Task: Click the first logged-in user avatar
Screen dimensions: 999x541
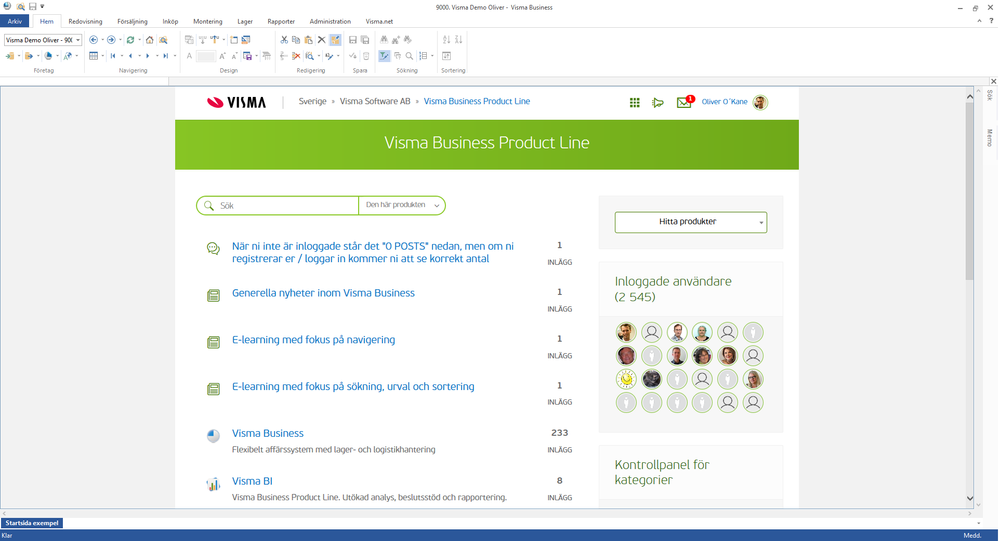Action: point(626,332)
